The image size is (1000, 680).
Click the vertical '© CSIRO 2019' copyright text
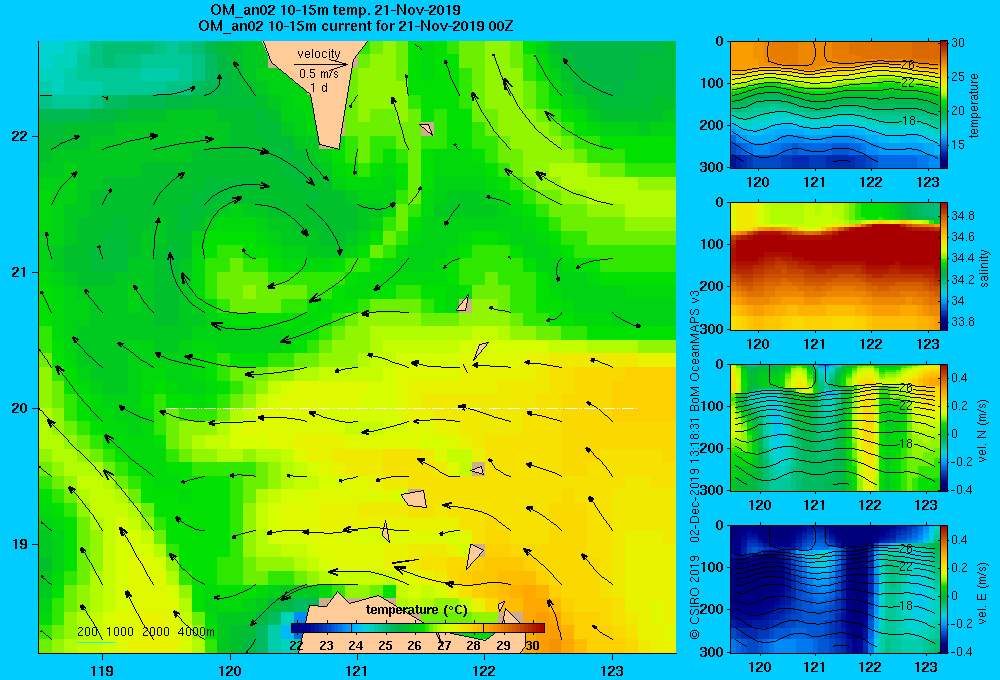coord(695,597)
